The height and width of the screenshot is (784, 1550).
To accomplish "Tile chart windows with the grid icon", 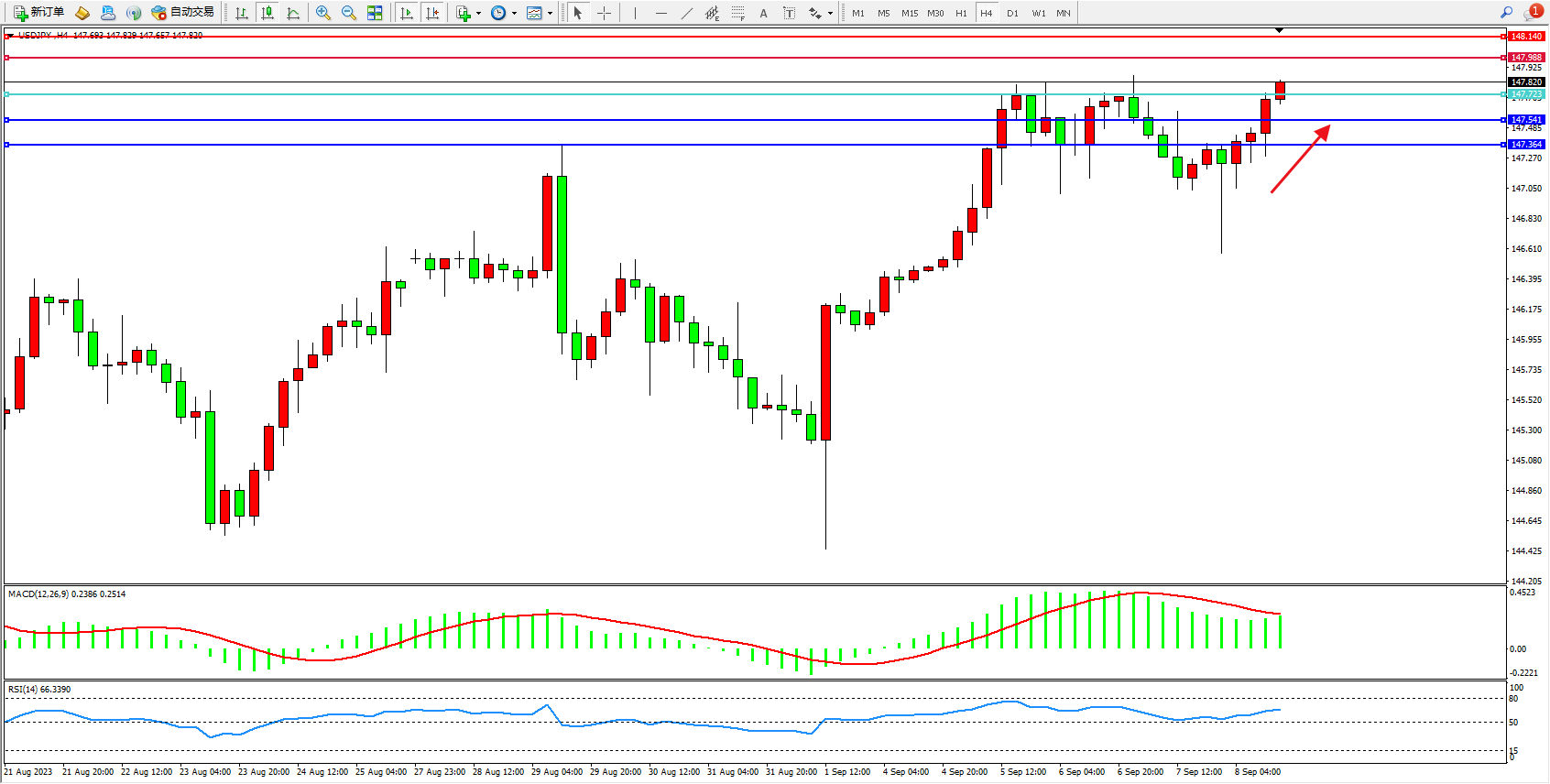I will point(375,13).
